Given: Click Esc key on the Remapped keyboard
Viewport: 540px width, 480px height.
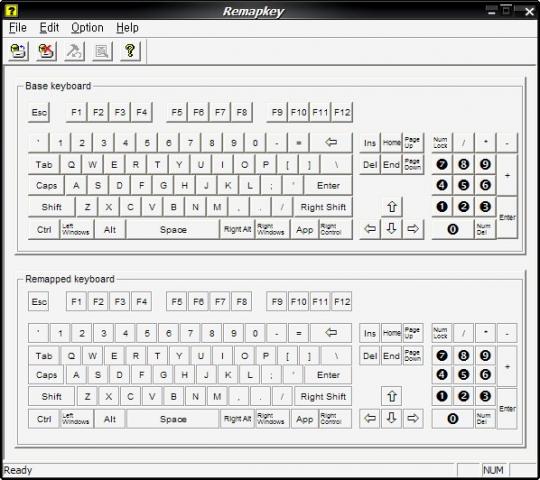Looking at the screenshot, I should point(39,302).
